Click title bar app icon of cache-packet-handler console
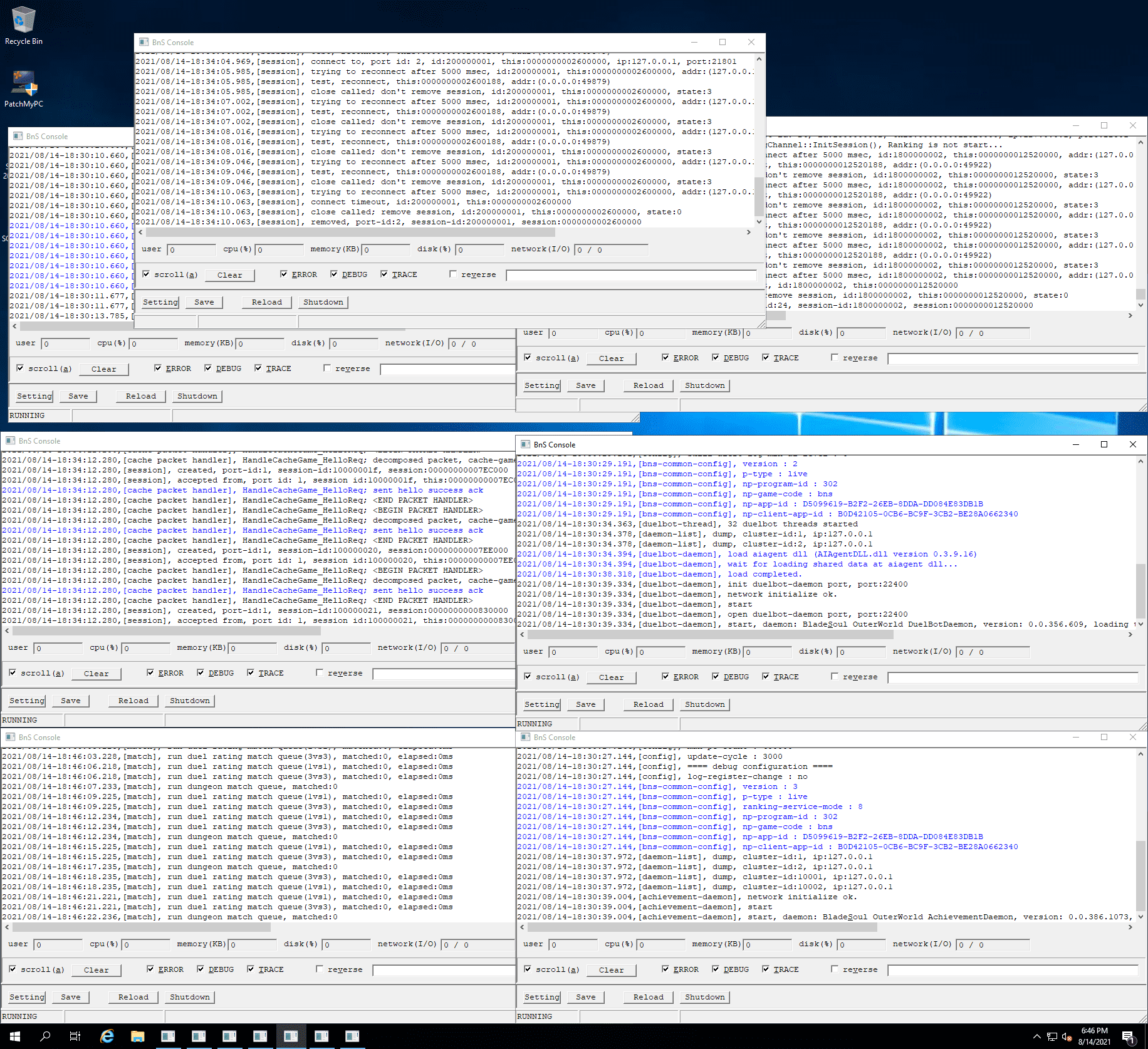The image size is (1148, 1049). (x=10, y=441)
